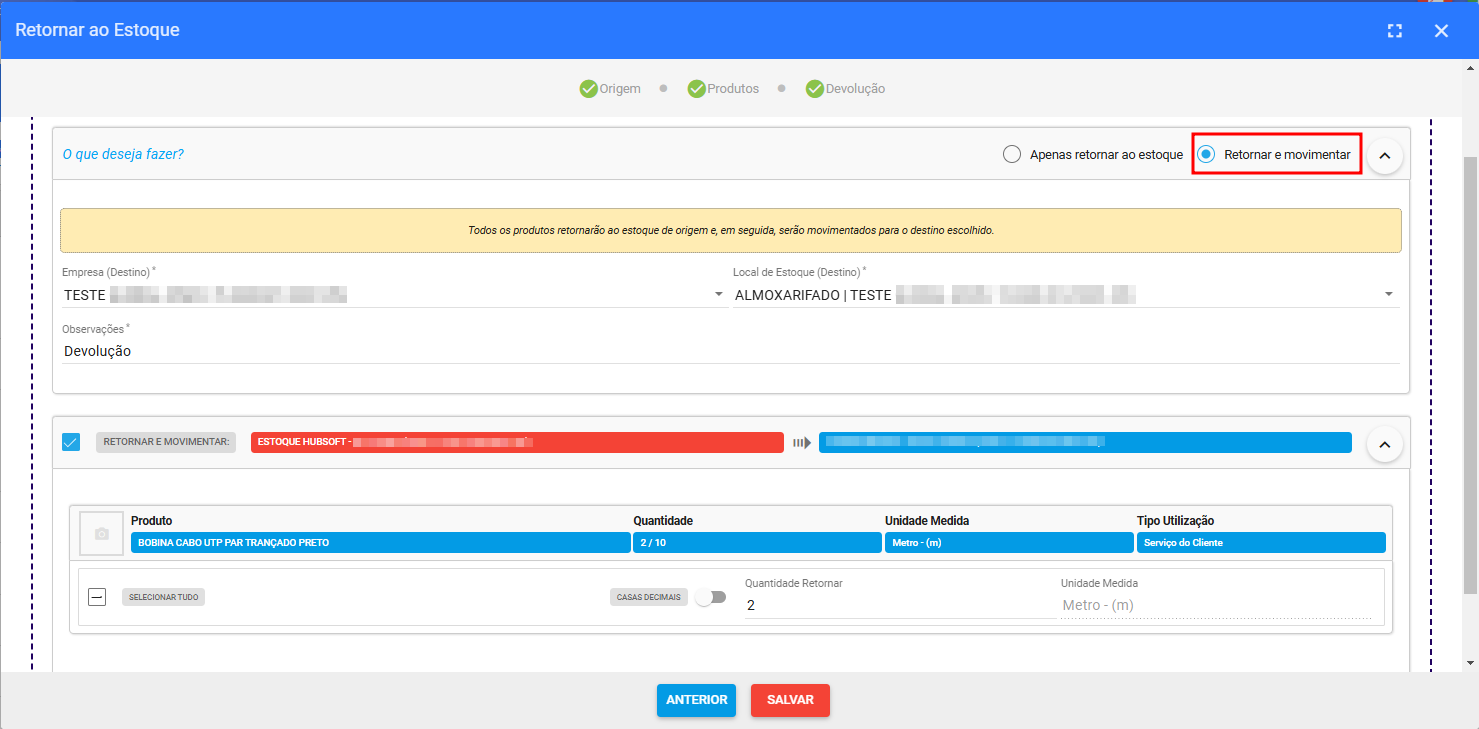The height and width of the screenshot is (729, 1479).
Task: Click the Unidade Medida column header
Action: pos(927,521)
